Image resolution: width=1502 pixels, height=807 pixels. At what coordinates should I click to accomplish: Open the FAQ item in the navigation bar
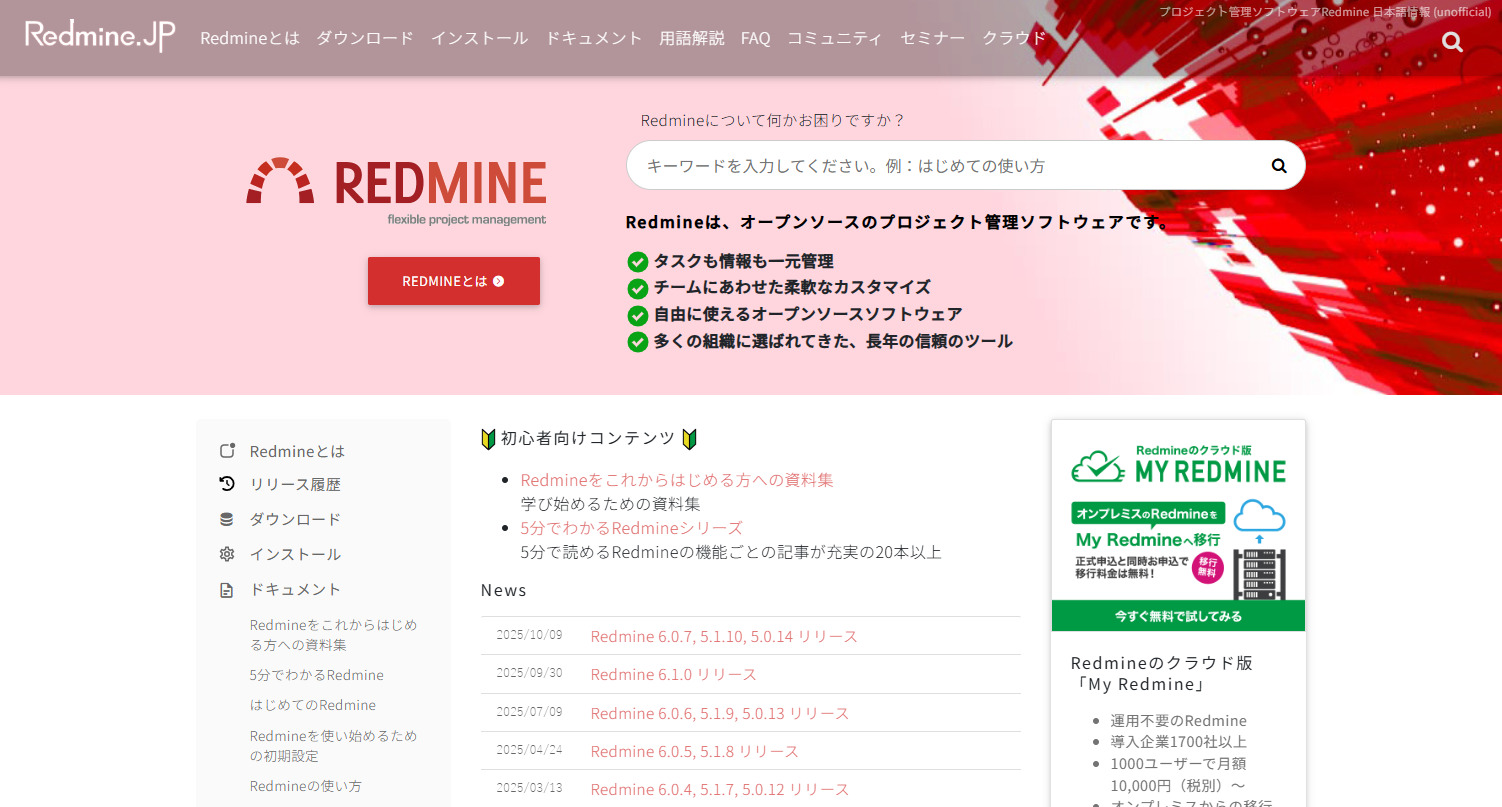point(755,38)
